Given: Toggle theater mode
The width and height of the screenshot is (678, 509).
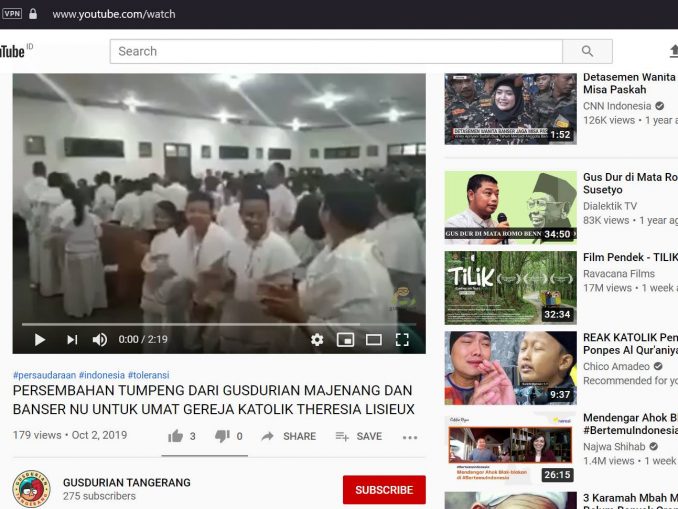Looking at the screenshot, I should pos(374,340).
